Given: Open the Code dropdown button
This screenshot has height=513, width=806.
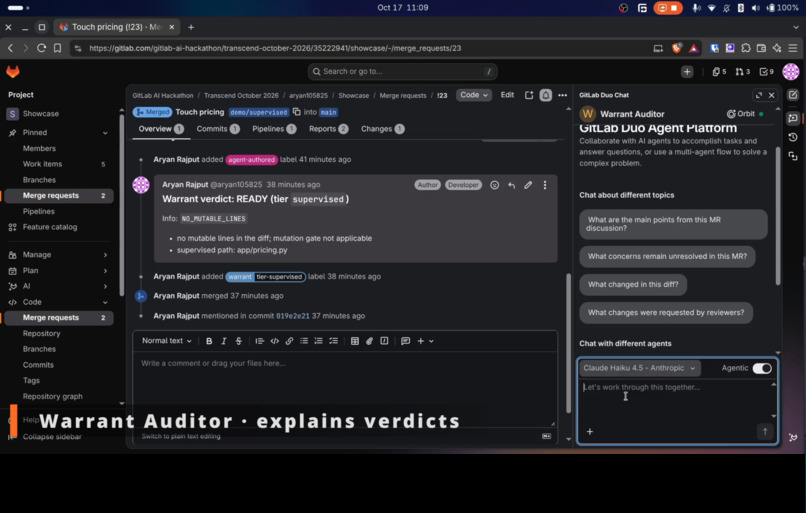Looking at the screenshot, I should [473, 95].
